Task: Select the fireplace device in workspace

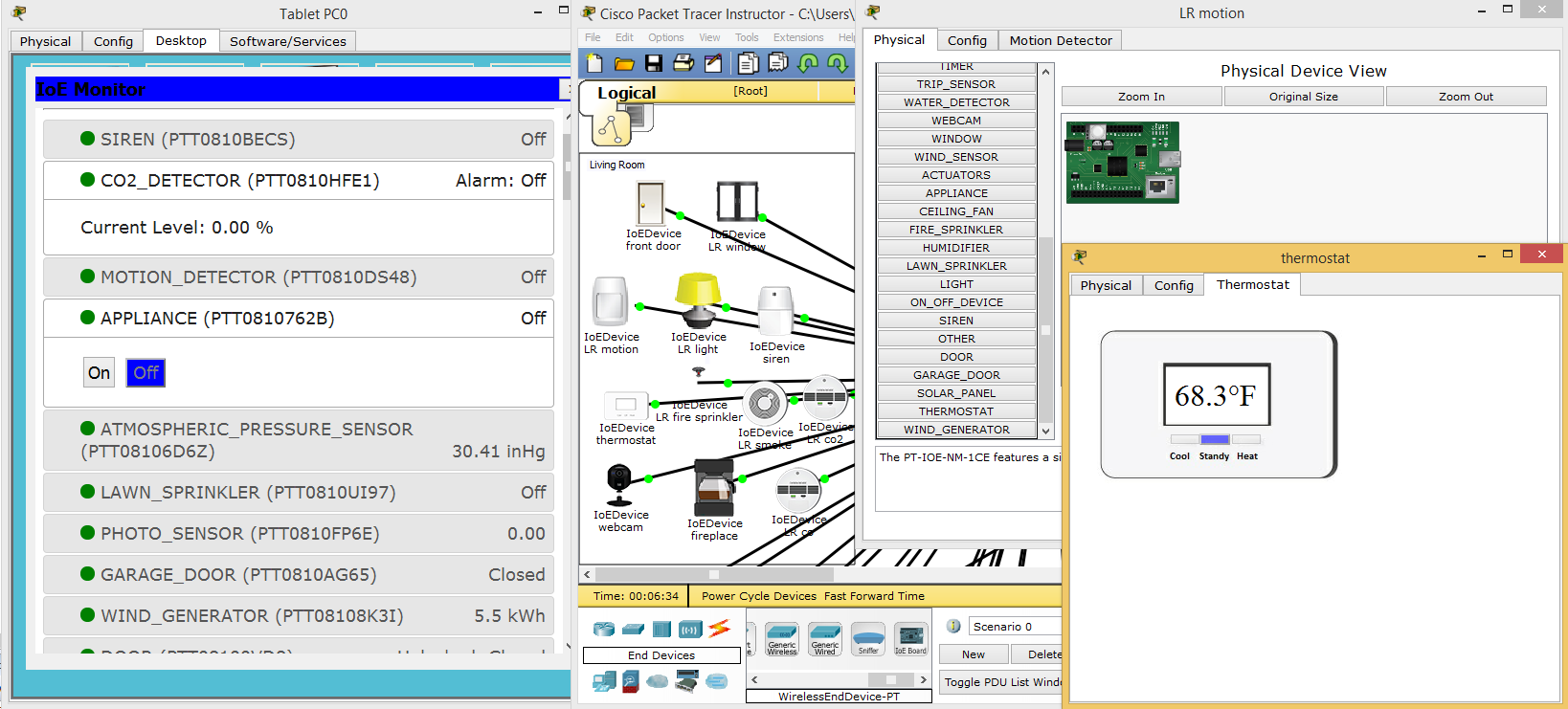Action: point(714,488)
